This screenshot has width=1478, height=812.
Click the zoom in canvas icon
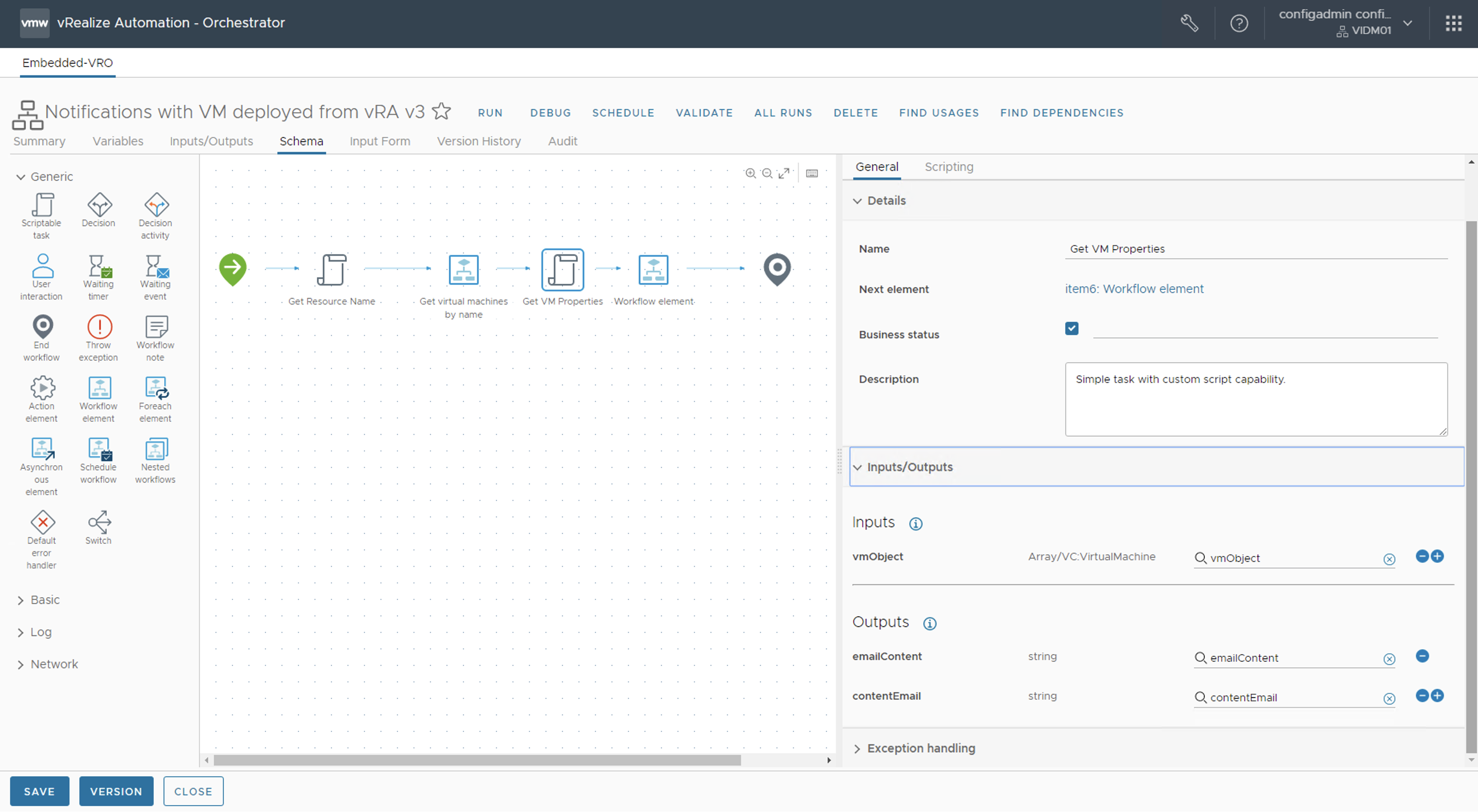click(750, 173)
